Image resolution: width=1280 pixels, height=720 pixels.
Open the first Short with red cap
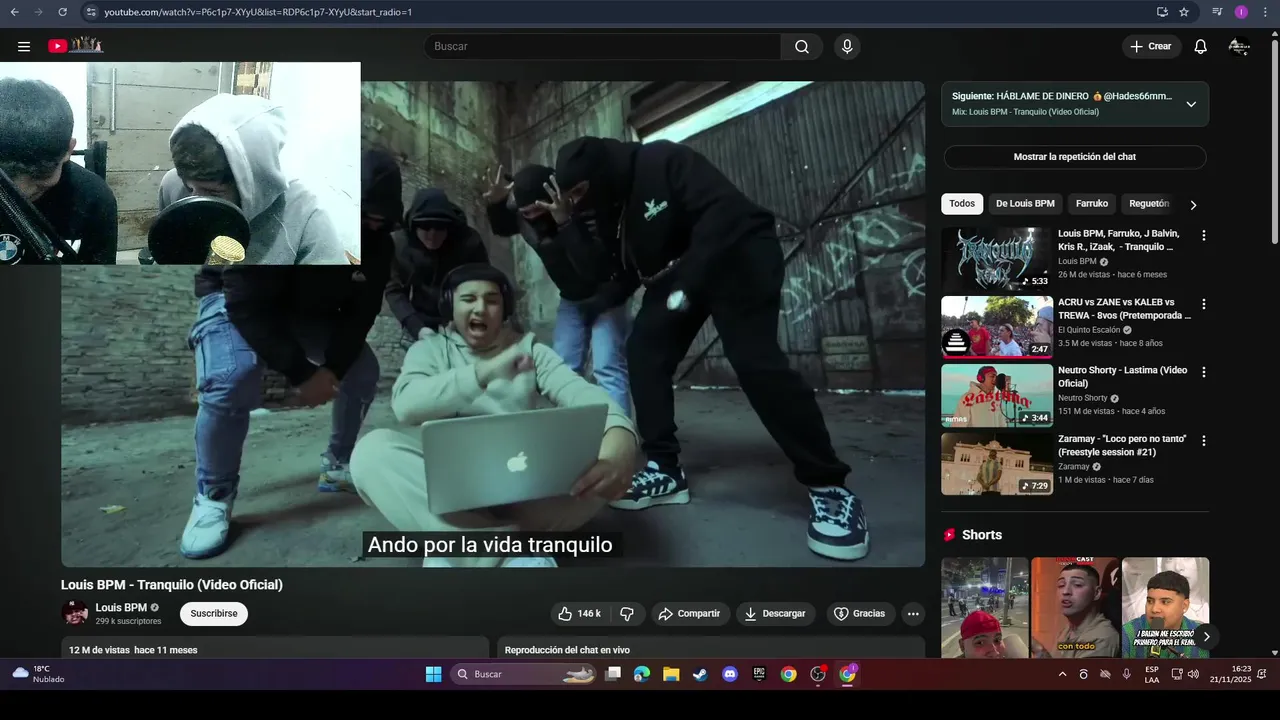(984, 607)
